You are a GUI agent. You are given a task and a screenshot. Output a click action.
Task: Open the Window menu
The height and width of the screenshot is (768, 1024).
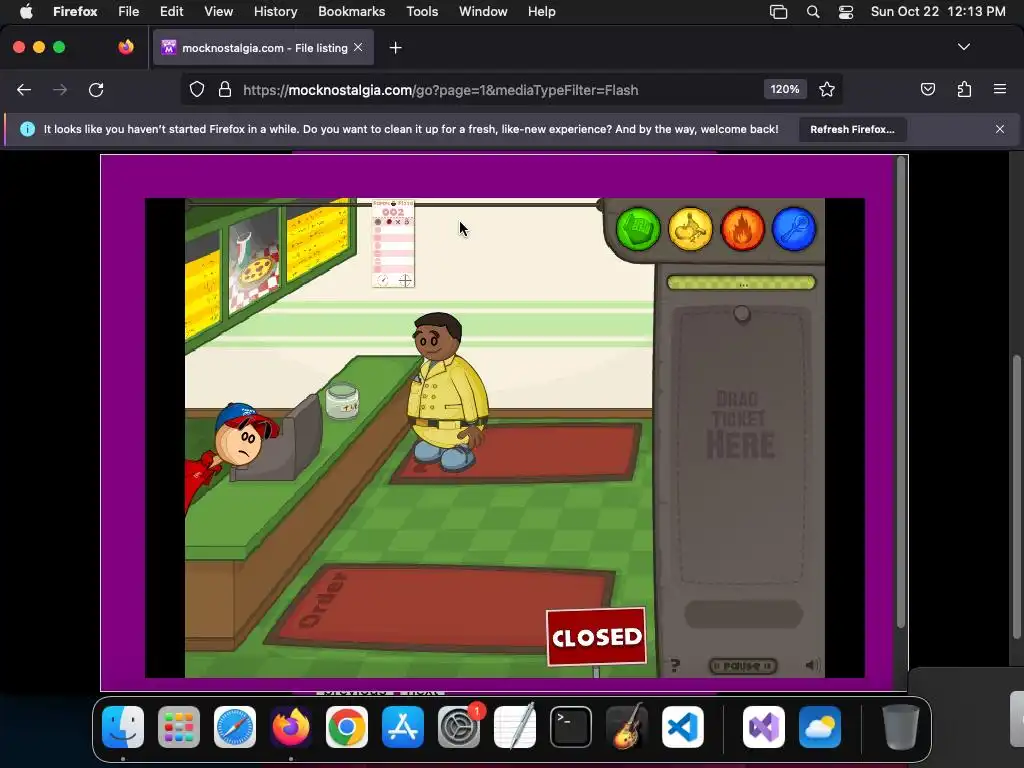(483, 12)
